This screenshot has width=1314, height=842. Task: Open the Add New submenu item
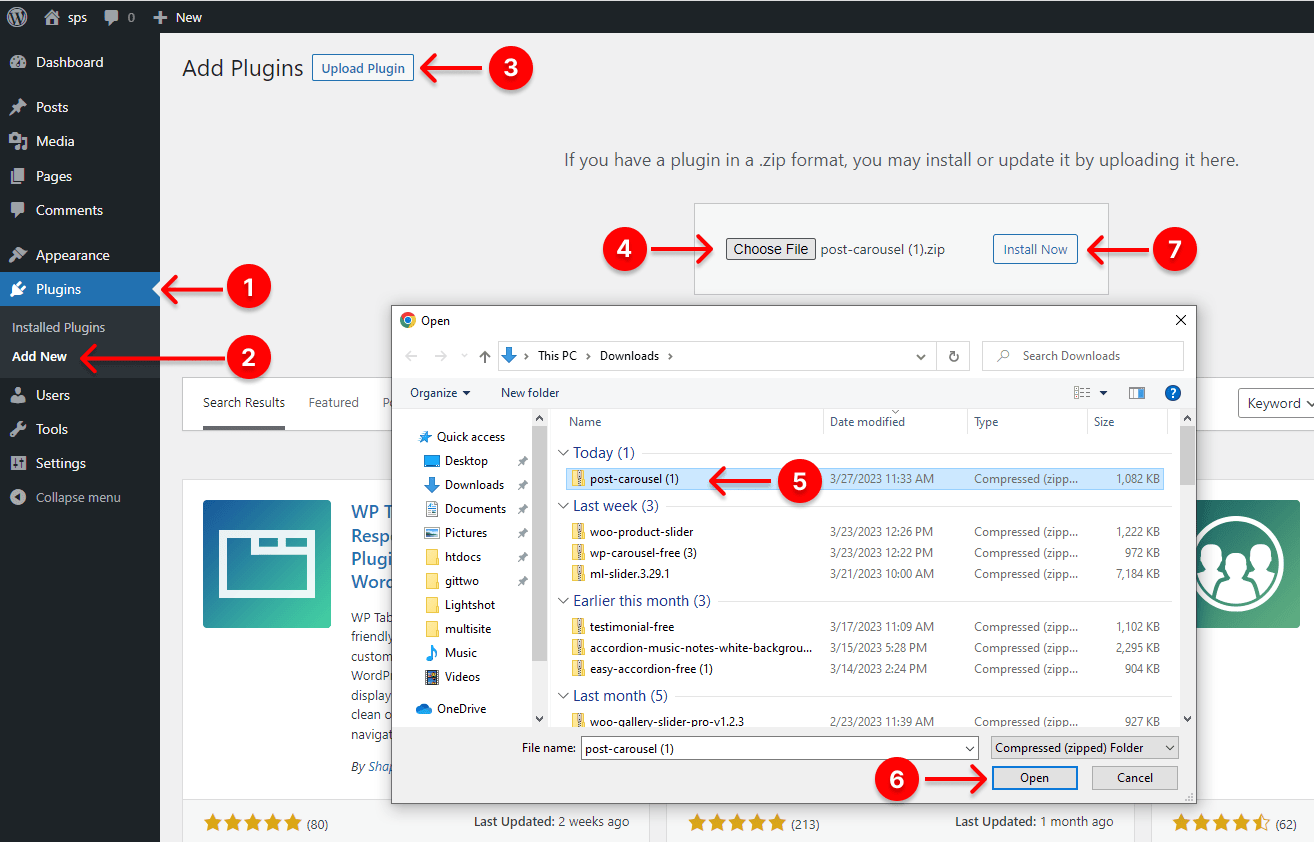click(40, 356)
